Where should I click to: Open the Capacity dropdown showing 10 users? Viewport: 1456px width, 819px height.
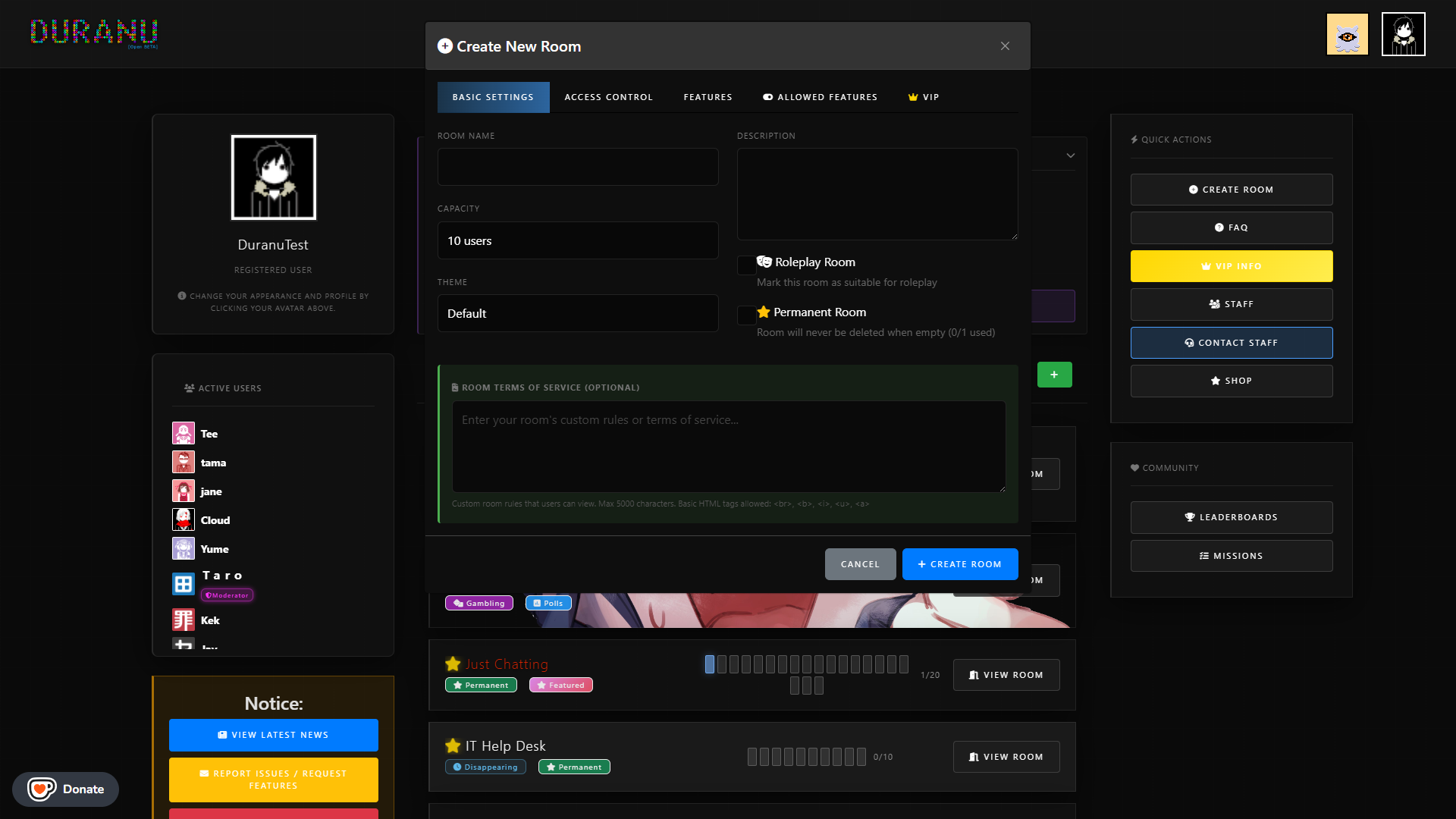tap(578, 240)
